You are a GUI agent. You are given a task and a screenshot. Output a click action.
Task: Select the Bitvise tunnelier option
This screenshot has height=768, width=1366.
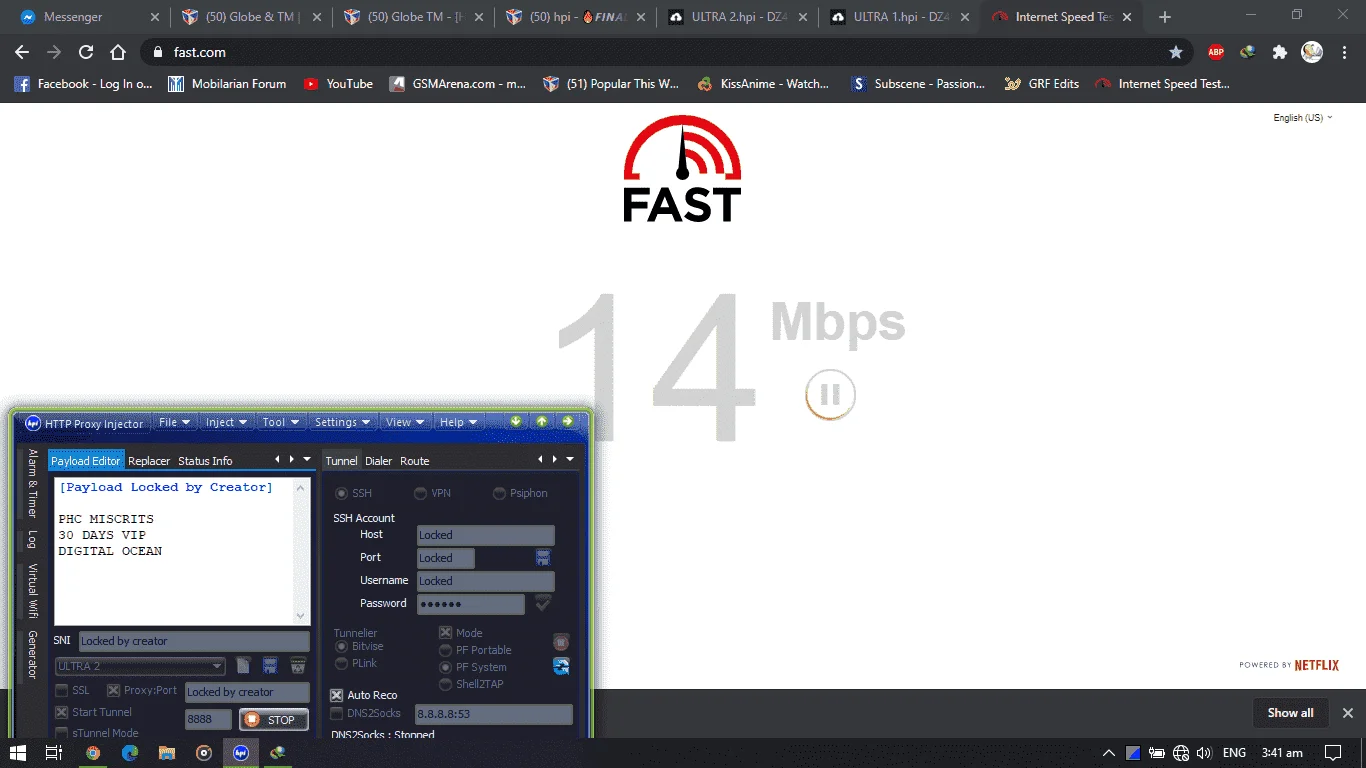pos(342,647)
